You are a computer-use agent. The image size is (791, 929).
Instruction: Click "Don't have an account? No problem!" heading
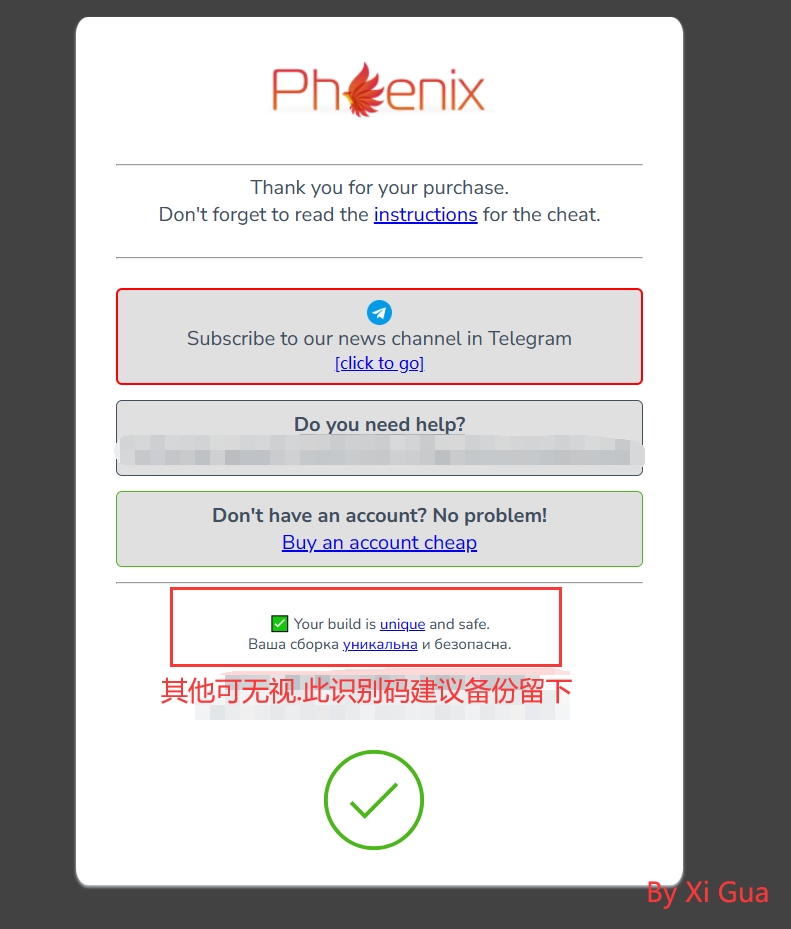tap(379, 515)
